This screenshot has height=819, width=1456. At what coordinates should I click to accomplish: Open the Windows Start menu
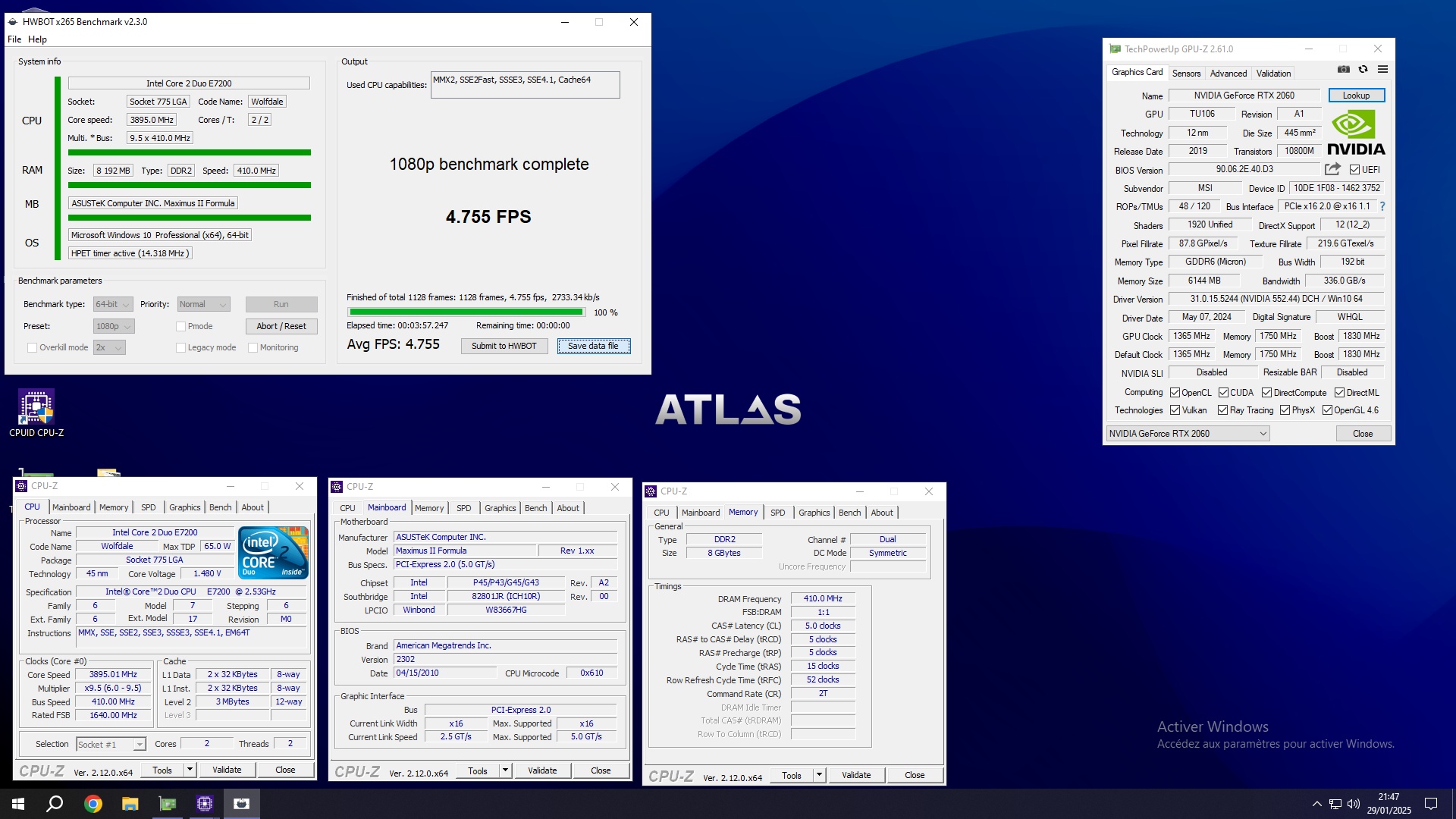[x=18, y=804]
